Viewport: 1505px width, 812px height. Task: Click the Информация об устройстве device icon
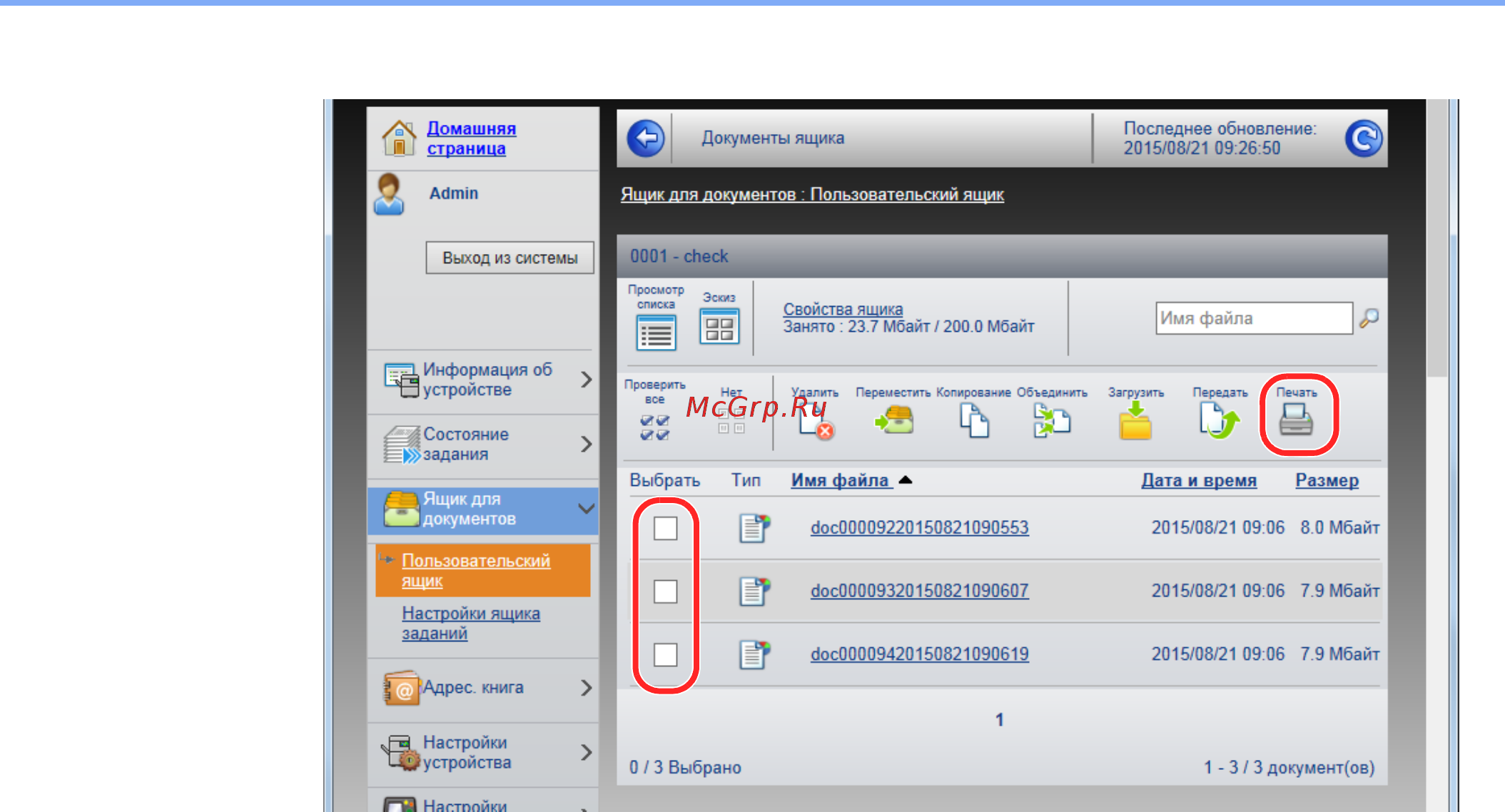point(401,380)
